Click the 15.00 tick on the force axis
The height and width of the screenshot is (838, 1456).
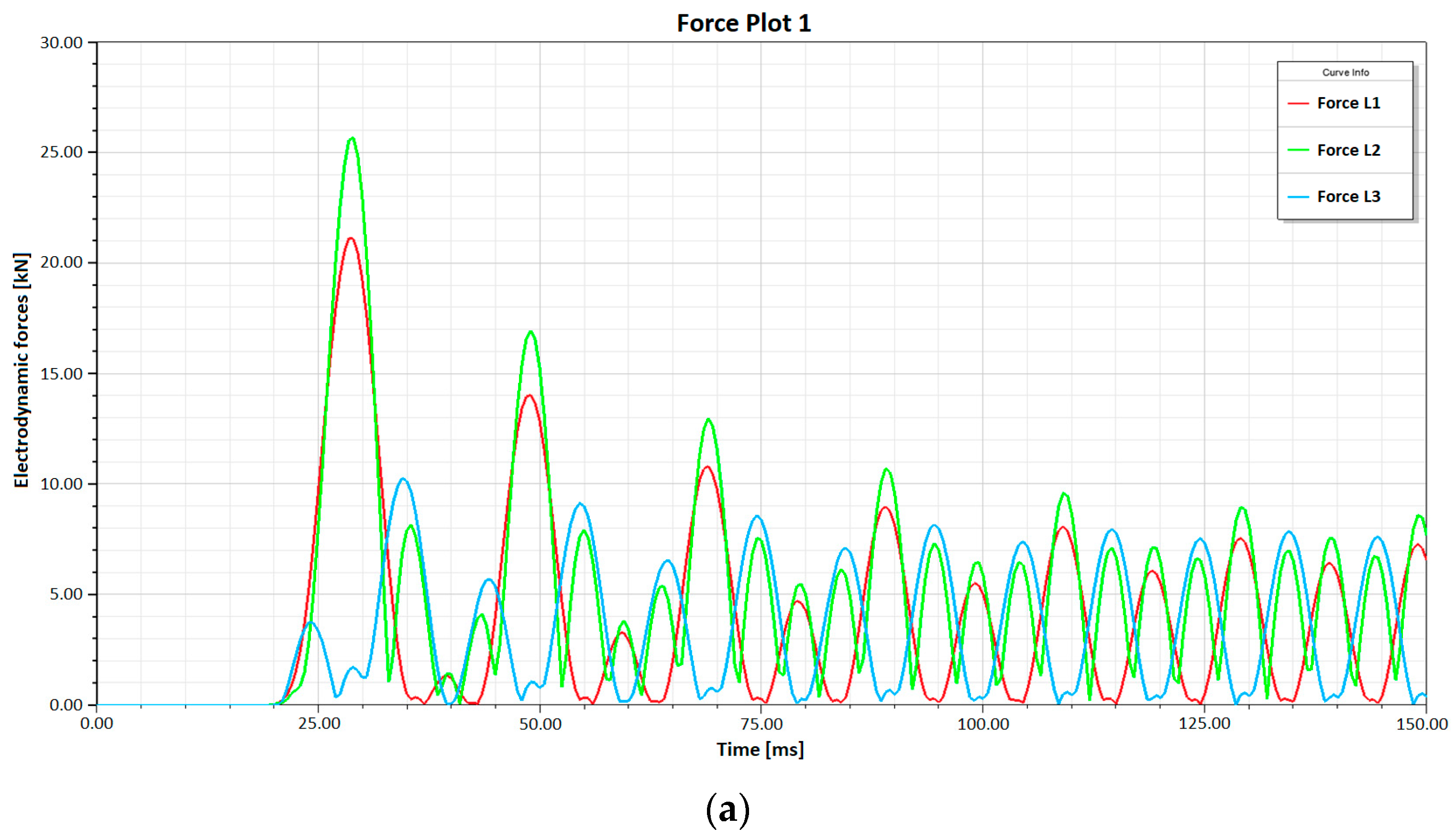pyautogui.click(x=61, y=374)
